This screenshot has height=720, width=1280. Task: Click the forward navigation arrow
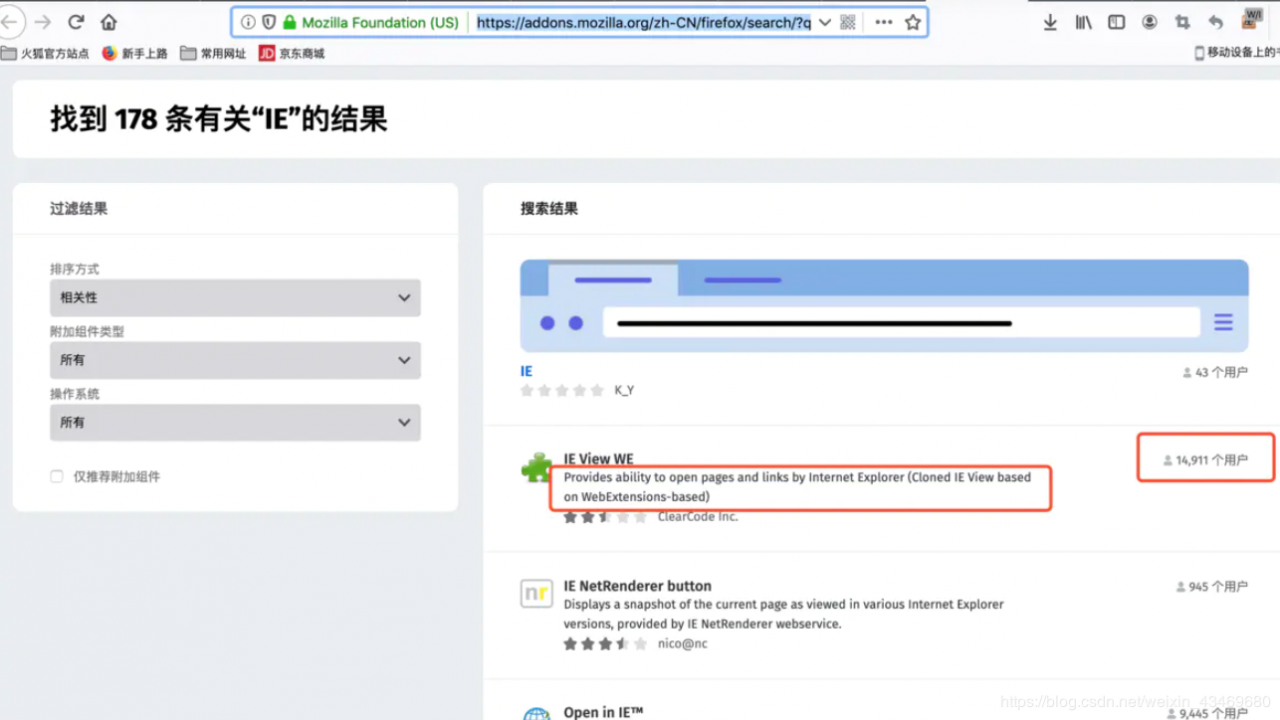(42, 22)
